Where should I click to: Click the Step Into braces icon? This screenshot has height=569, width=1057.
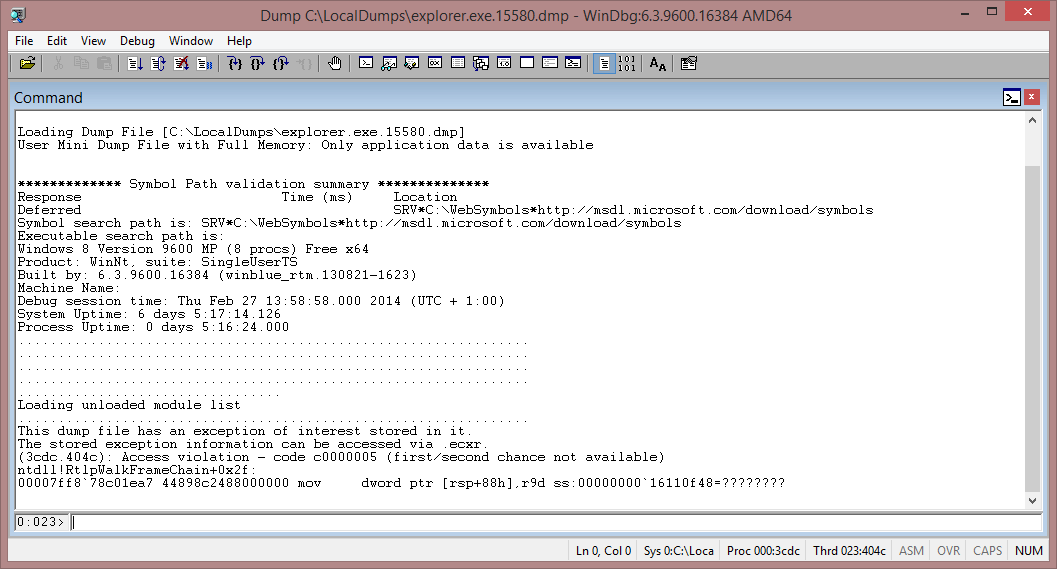tap(235, 63)
